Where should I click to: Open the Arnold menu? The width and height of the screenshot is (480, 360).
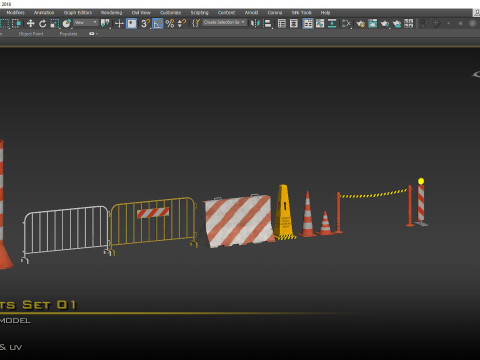(251, 13)
